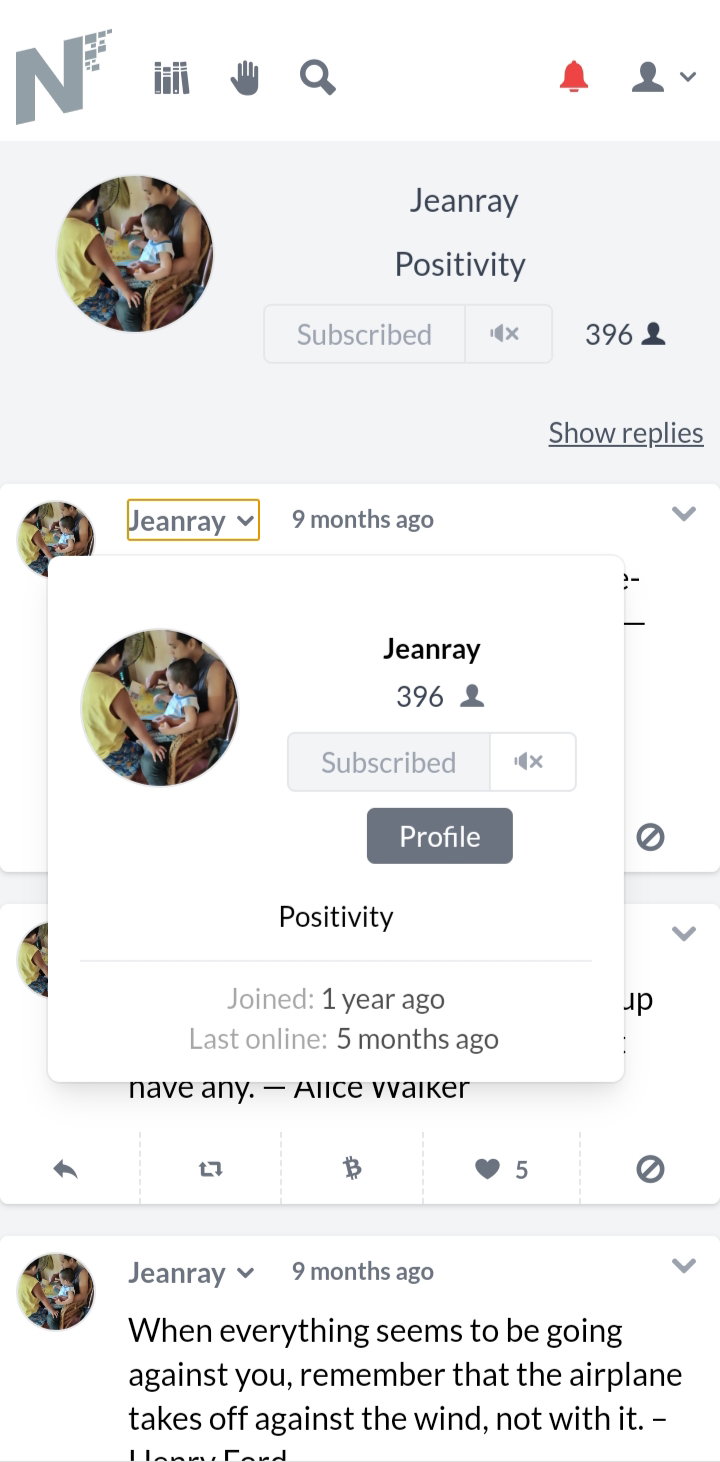Tip bitcoin on the Alice Walker post
720x1462 pixels.
352,1168
